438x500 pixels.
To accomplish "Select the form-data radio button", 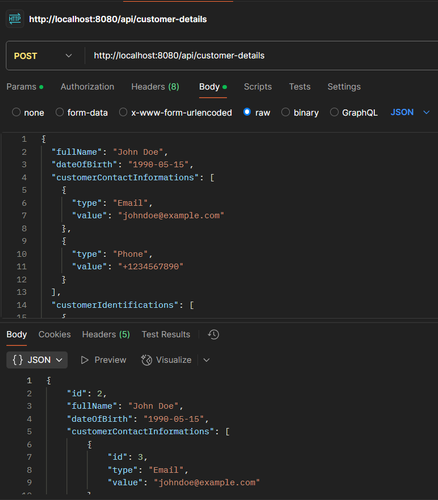I will [60, 112].
